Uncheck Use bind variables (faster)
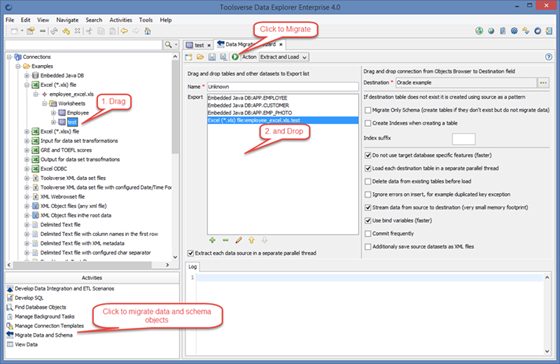The width and height of the screenshot is (560, 364). 368,221
